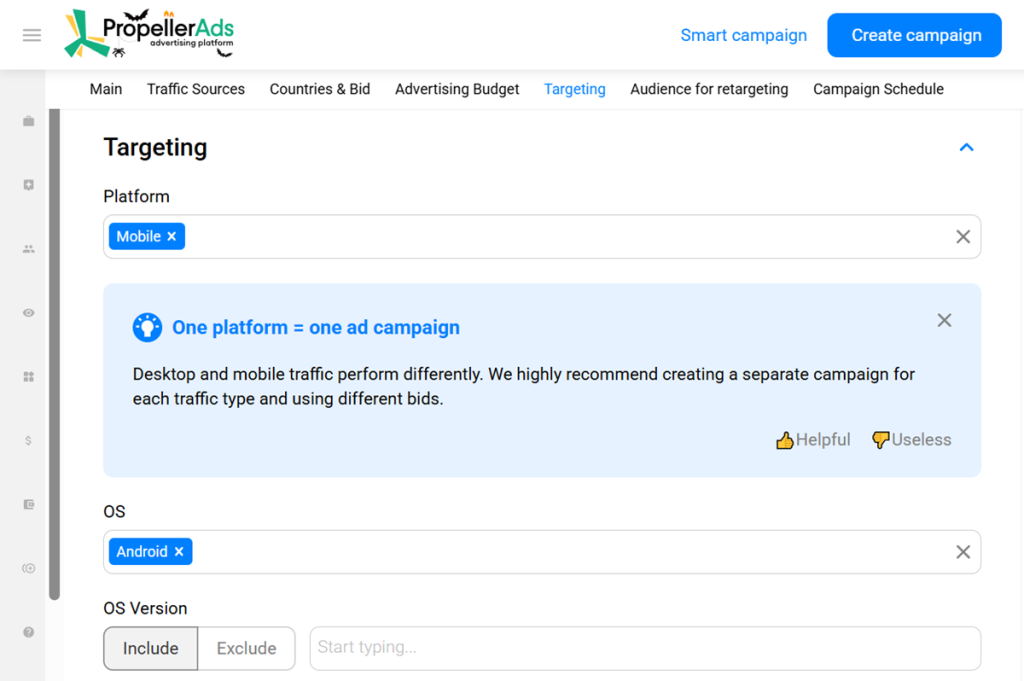Screen dimensions: 1024x681
Task: Open the audiences people icon in sidebar
Action: tap(29, 249)
